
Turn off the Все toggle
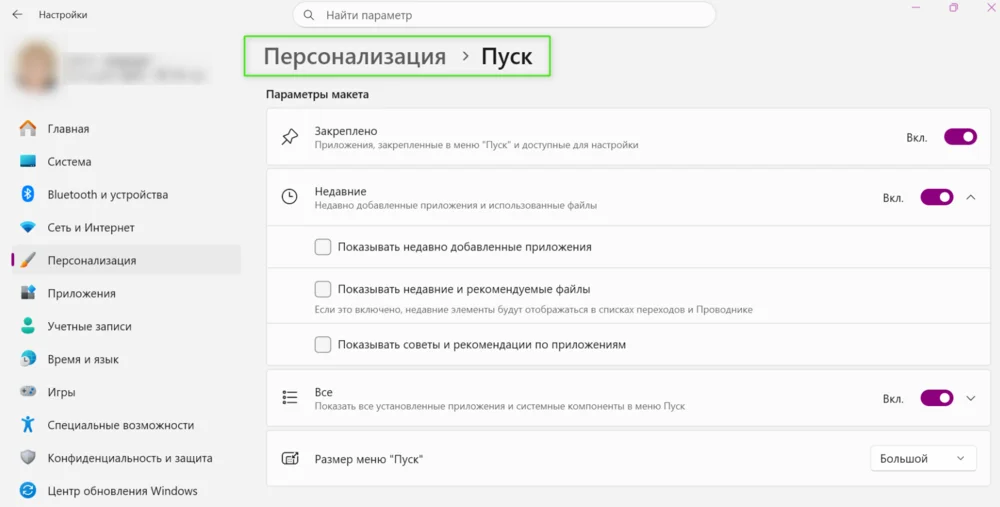[x=937, y=398]
